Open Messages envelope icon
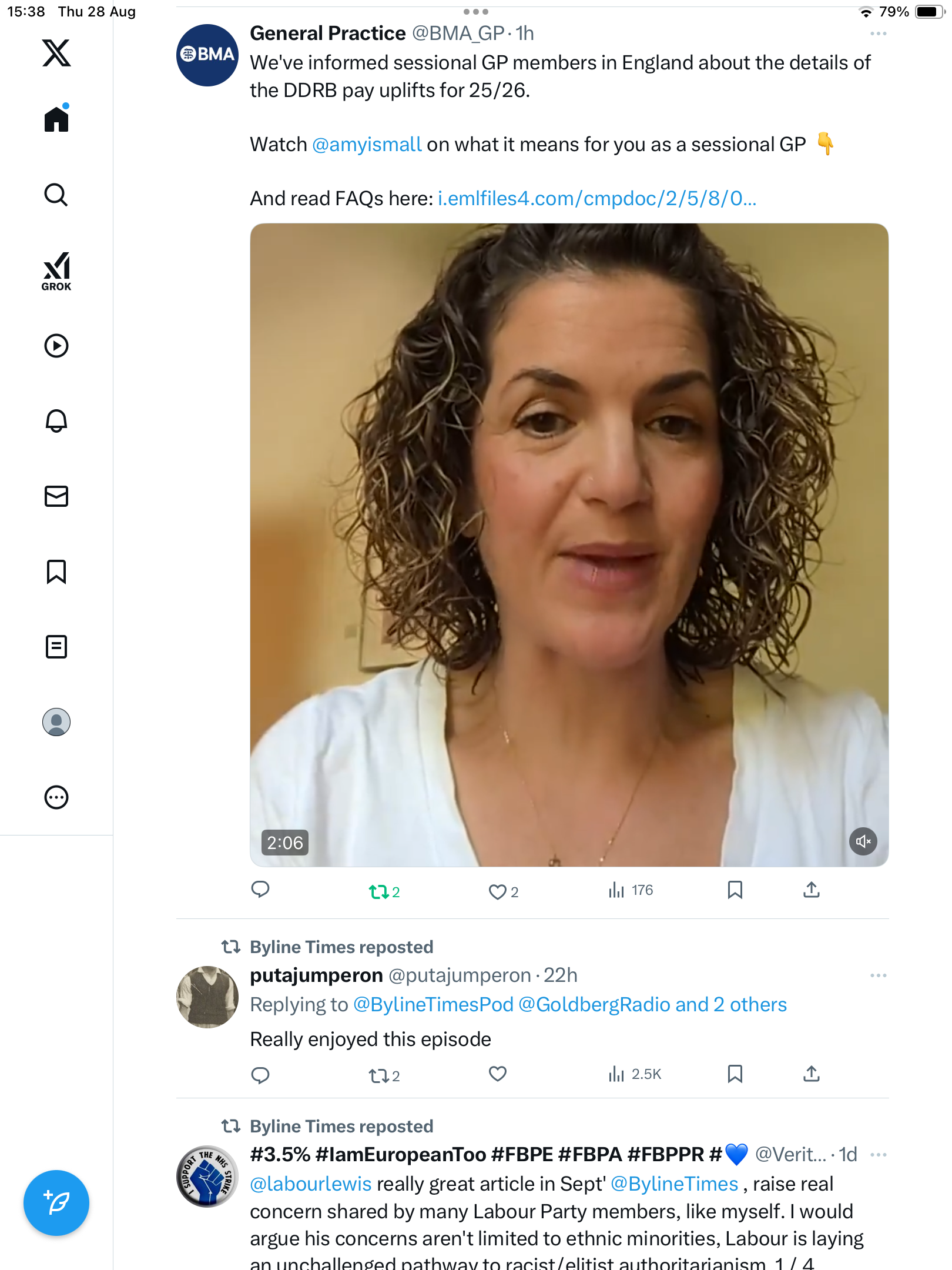Screen dimensions: 952x1270 (56, 496)
